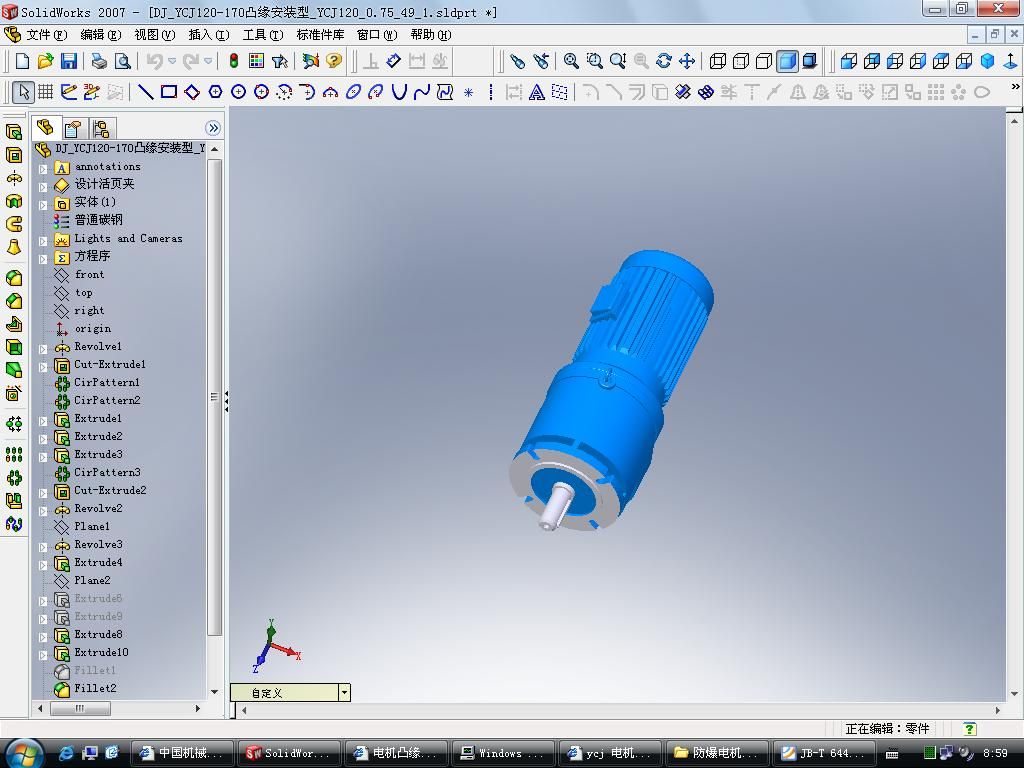Screen dimensions: 1024x768
Task: Select the Rectangle sketch tool
Action: [x=169, y=92]
